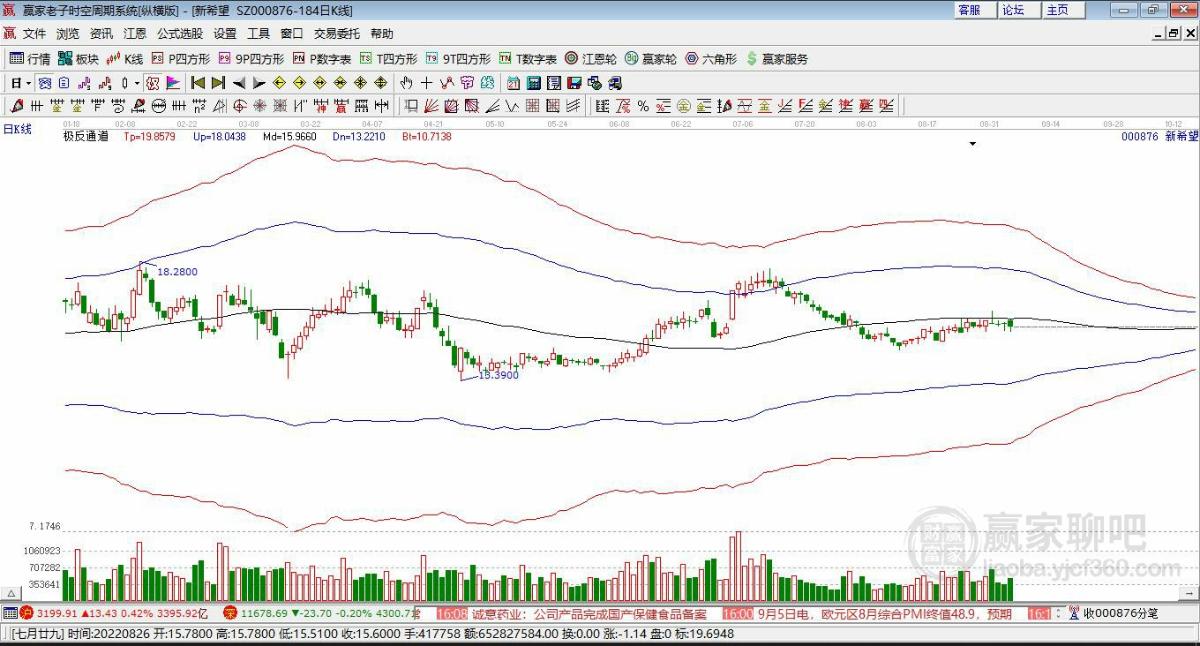Click yellow diamond right-shift icon
1200x646 pixels.
[x=299, y=82]
